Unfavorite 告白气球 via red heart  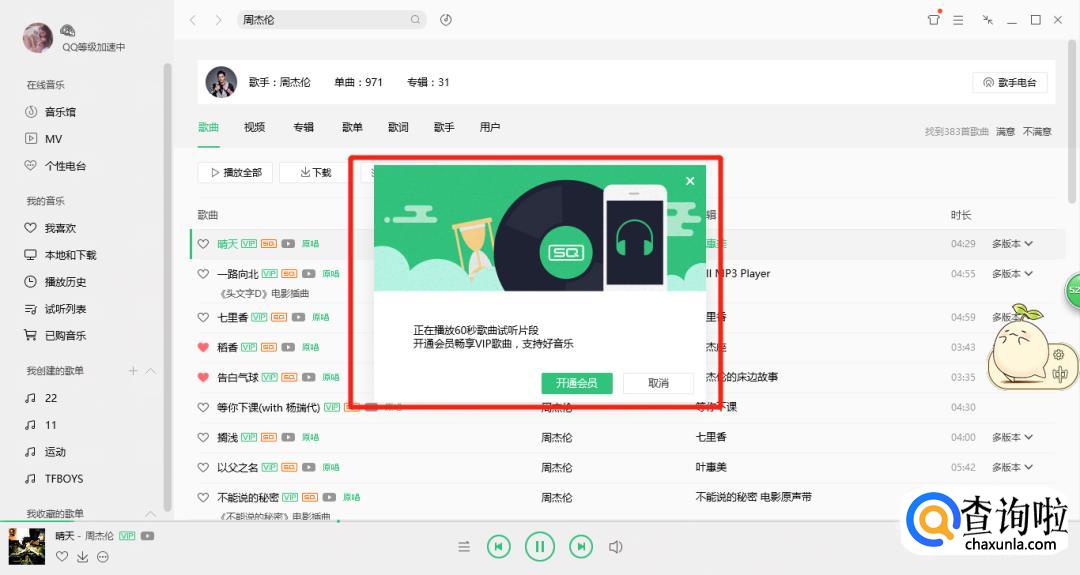coord(203,377)
